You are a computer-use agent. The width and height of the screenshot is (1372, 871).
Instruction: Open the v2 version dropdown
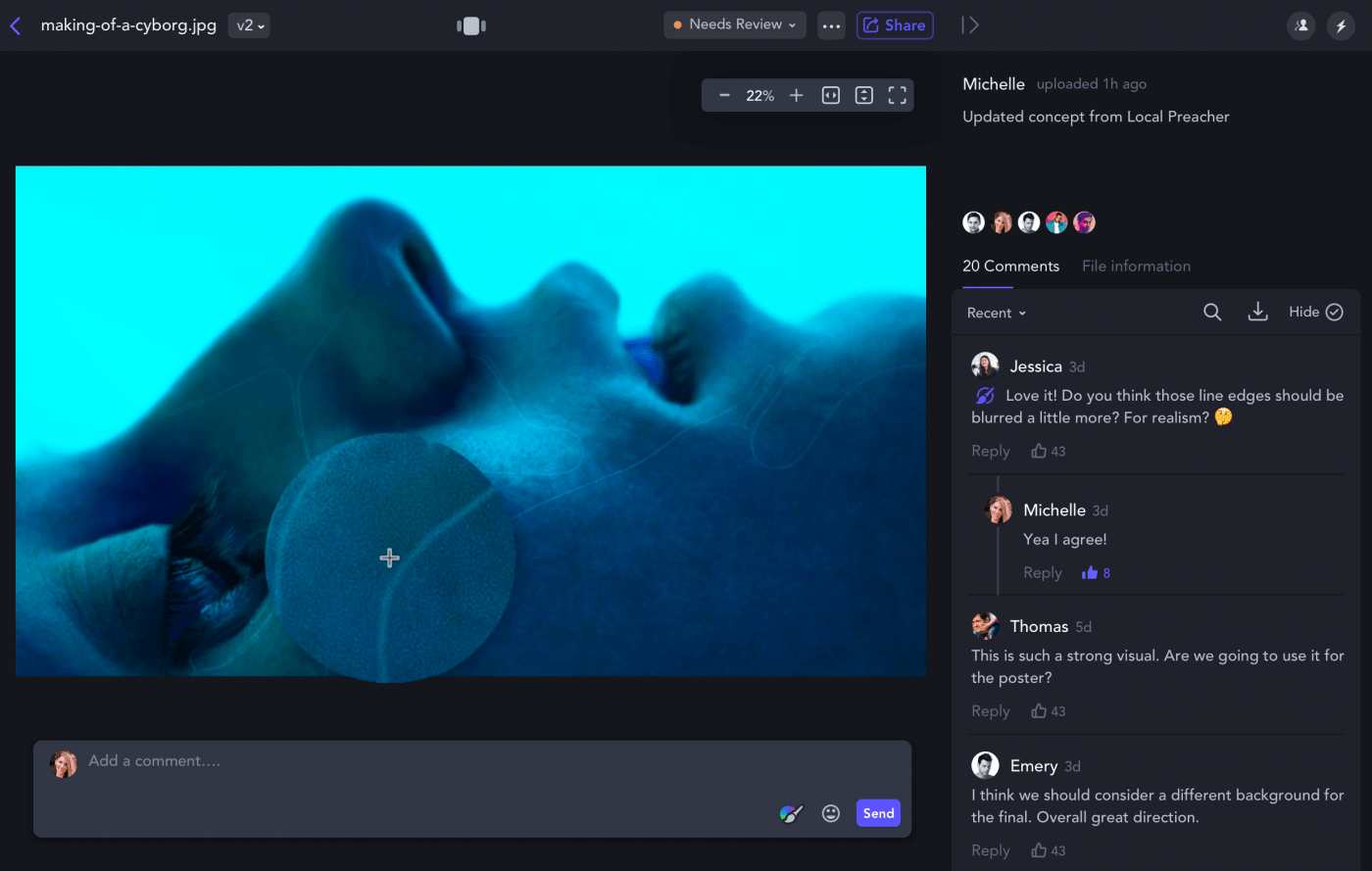tap(250, 25)
